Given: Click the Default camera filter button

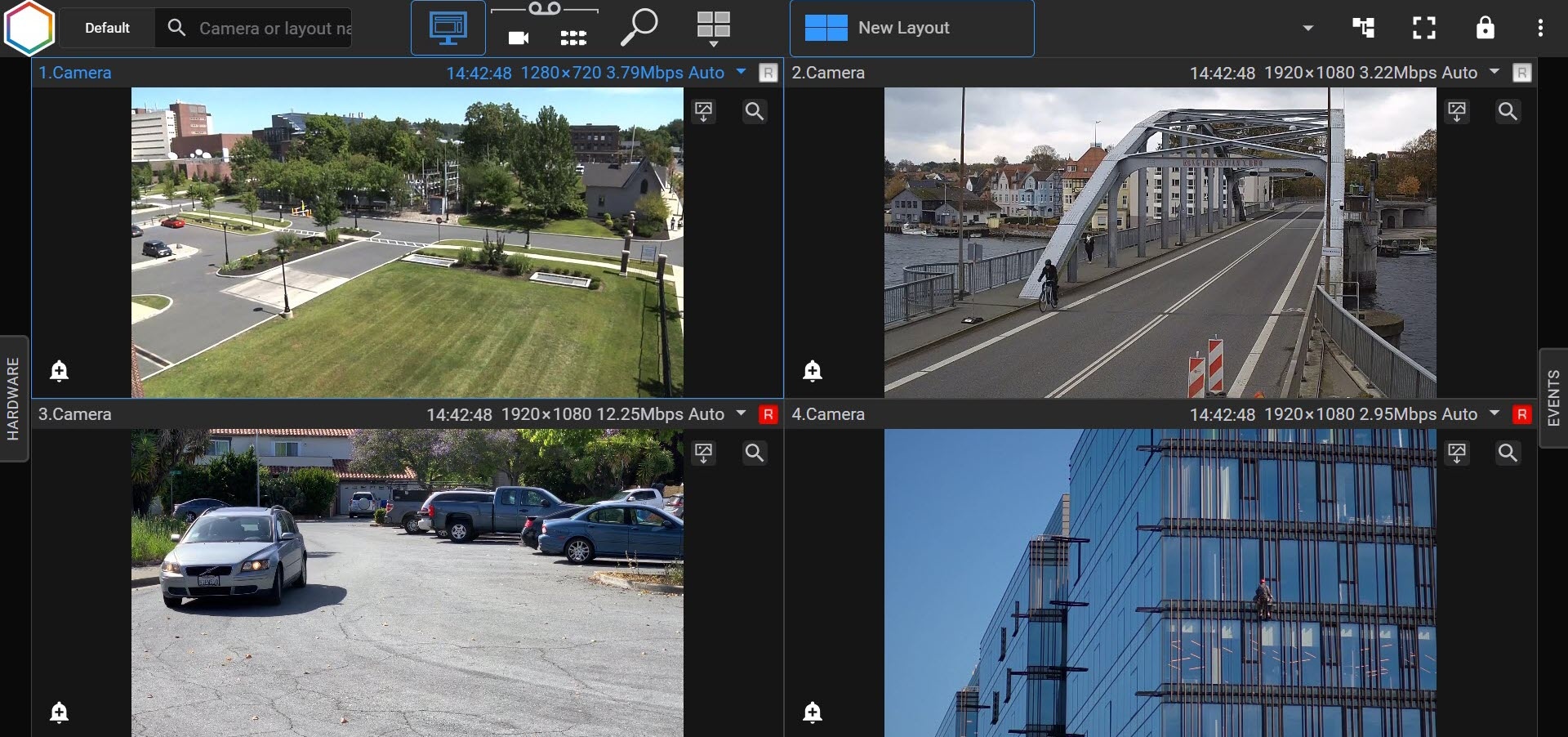Looking at the screenshot, I should coord(107,28).
